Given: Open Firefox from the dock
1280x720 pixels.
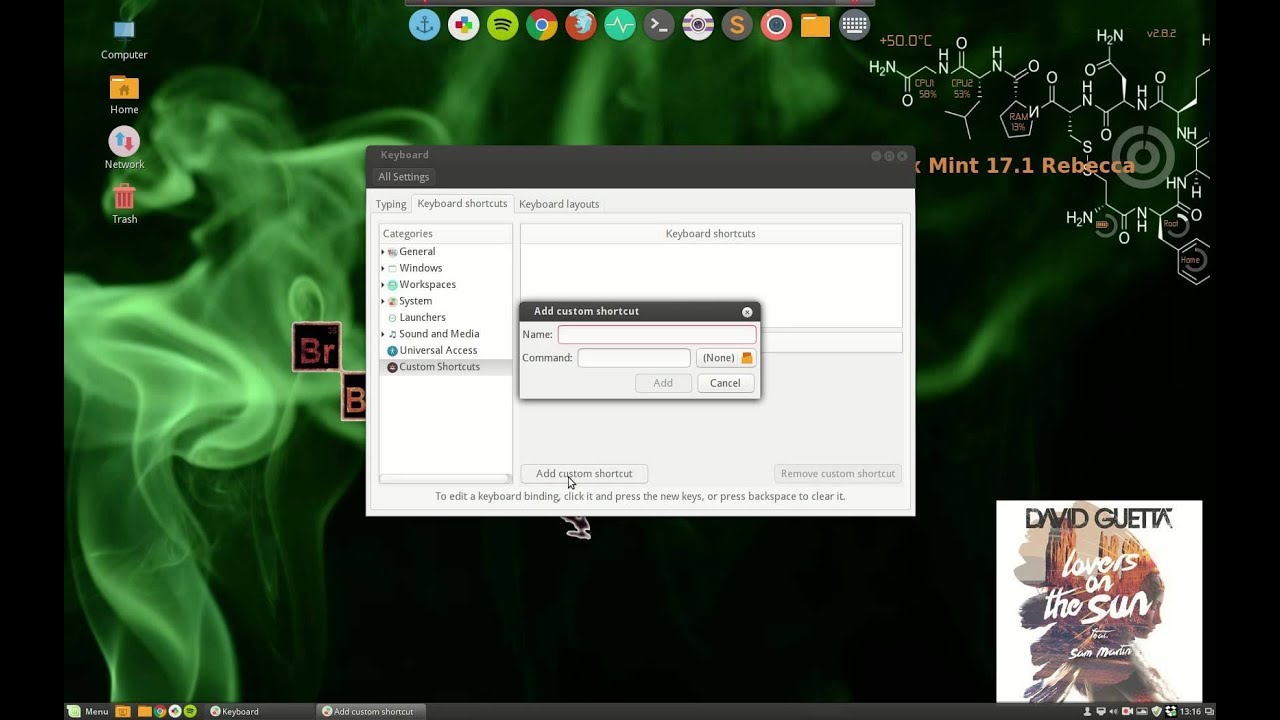Looking at the screenshot, I should 579,24.
